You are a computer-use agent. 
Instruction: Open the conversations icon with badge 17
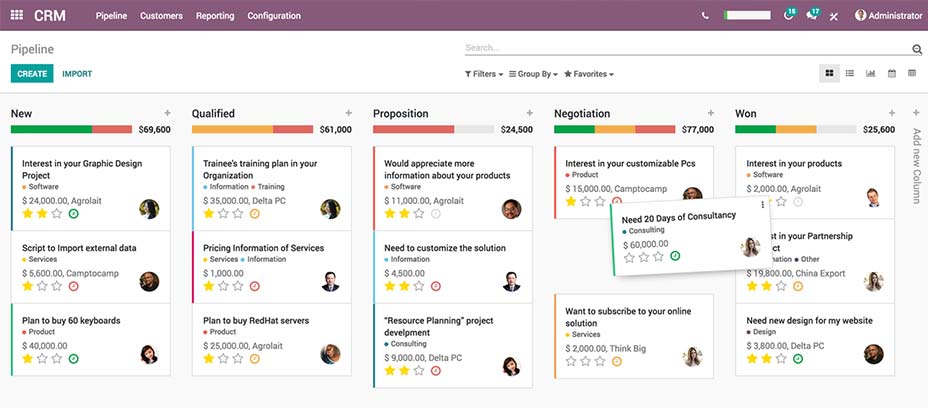coord(813,15)
